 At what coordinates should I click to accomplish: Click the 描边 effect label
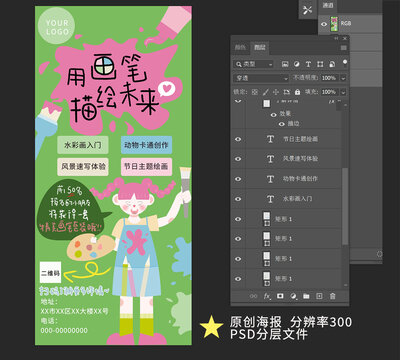coord(293,124)
